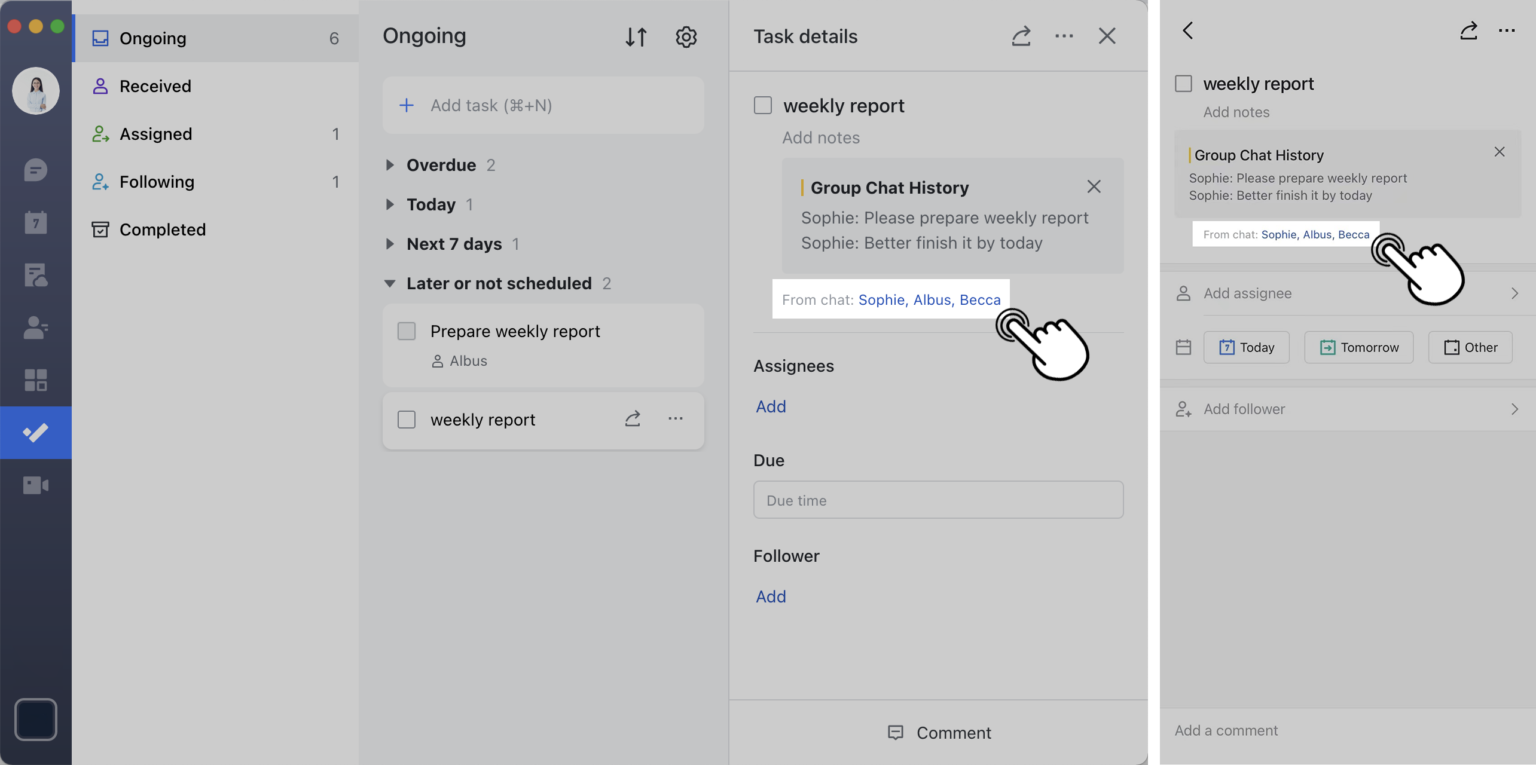This screenshot has width=1536, height=765.
Task: Check the weekly report checkbox in mobile view
Action: coord(1185,84)
